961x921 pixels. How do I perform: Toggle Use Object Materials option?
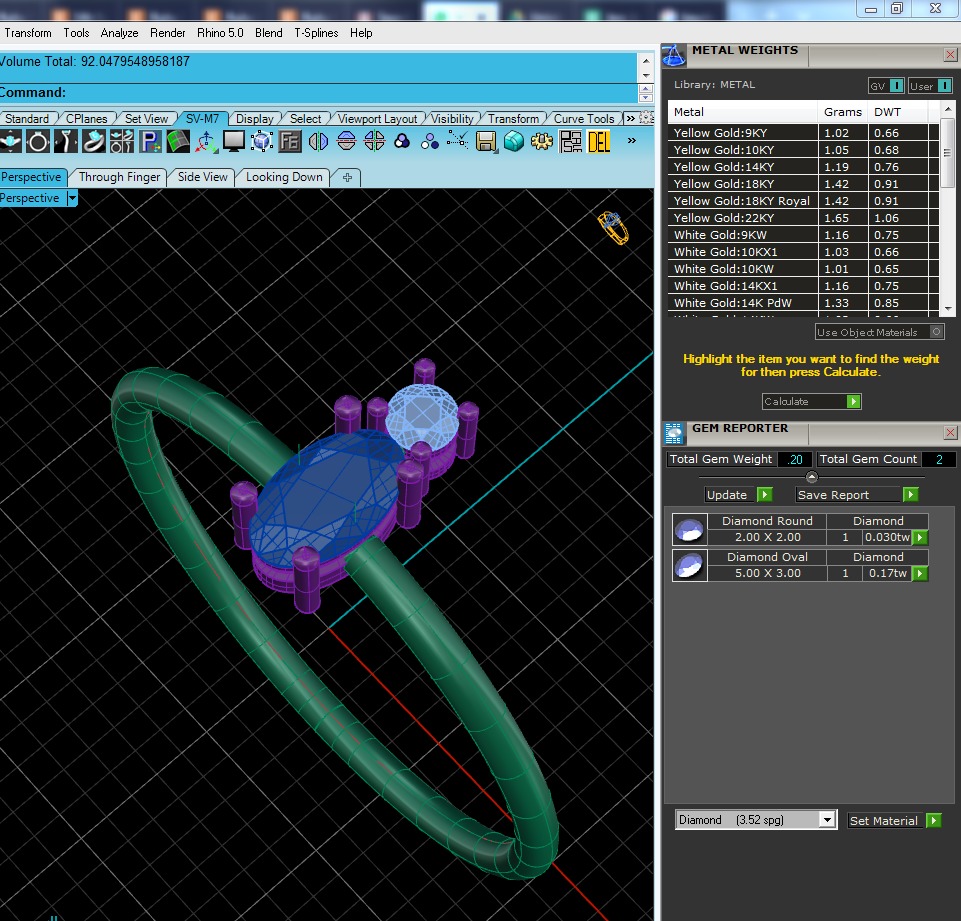[879, 332]
